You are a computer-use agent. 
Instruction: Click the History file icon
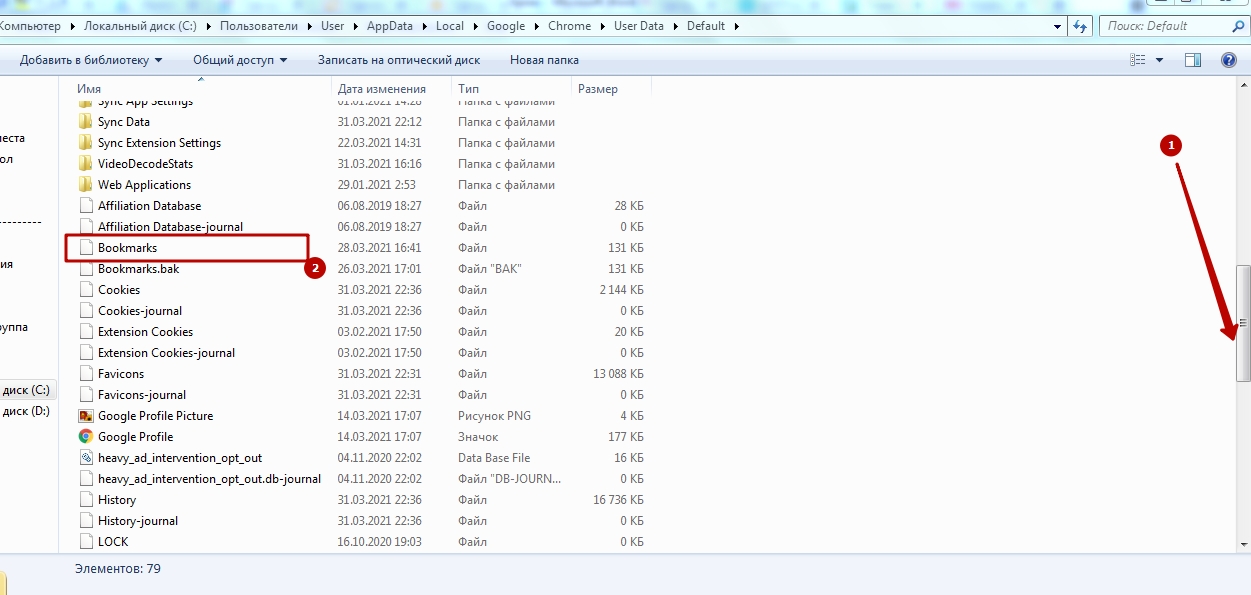pos(86,500)
